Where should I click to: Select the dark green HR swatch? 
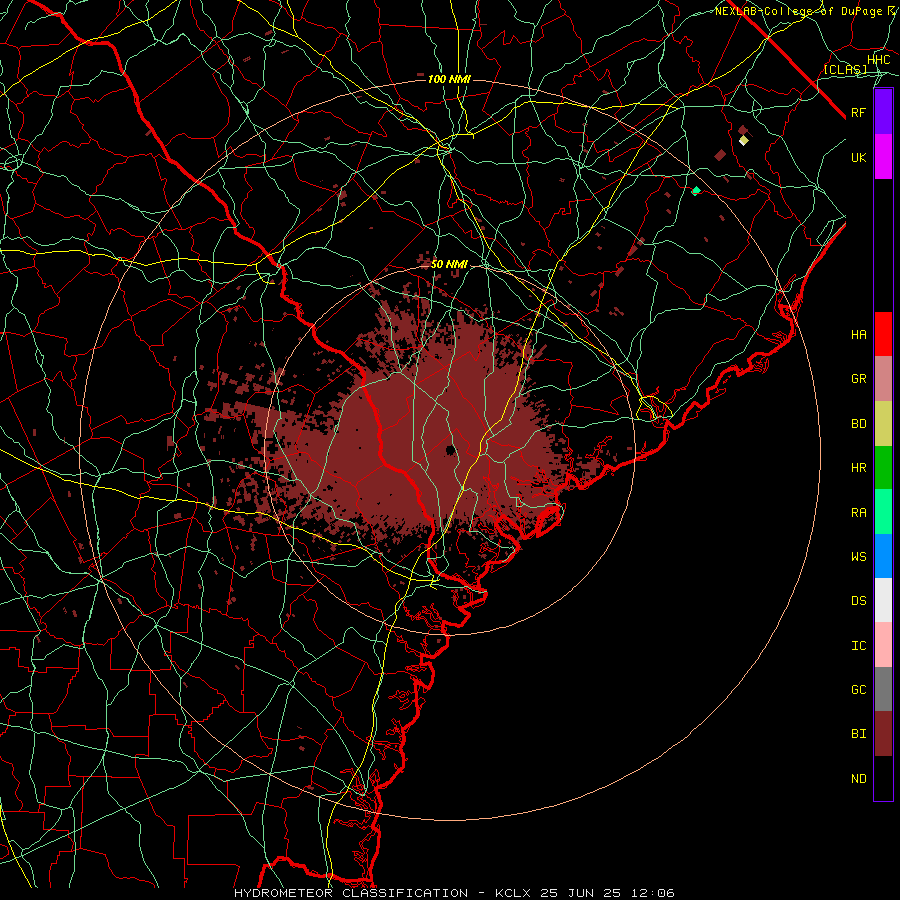pos(883,468)
